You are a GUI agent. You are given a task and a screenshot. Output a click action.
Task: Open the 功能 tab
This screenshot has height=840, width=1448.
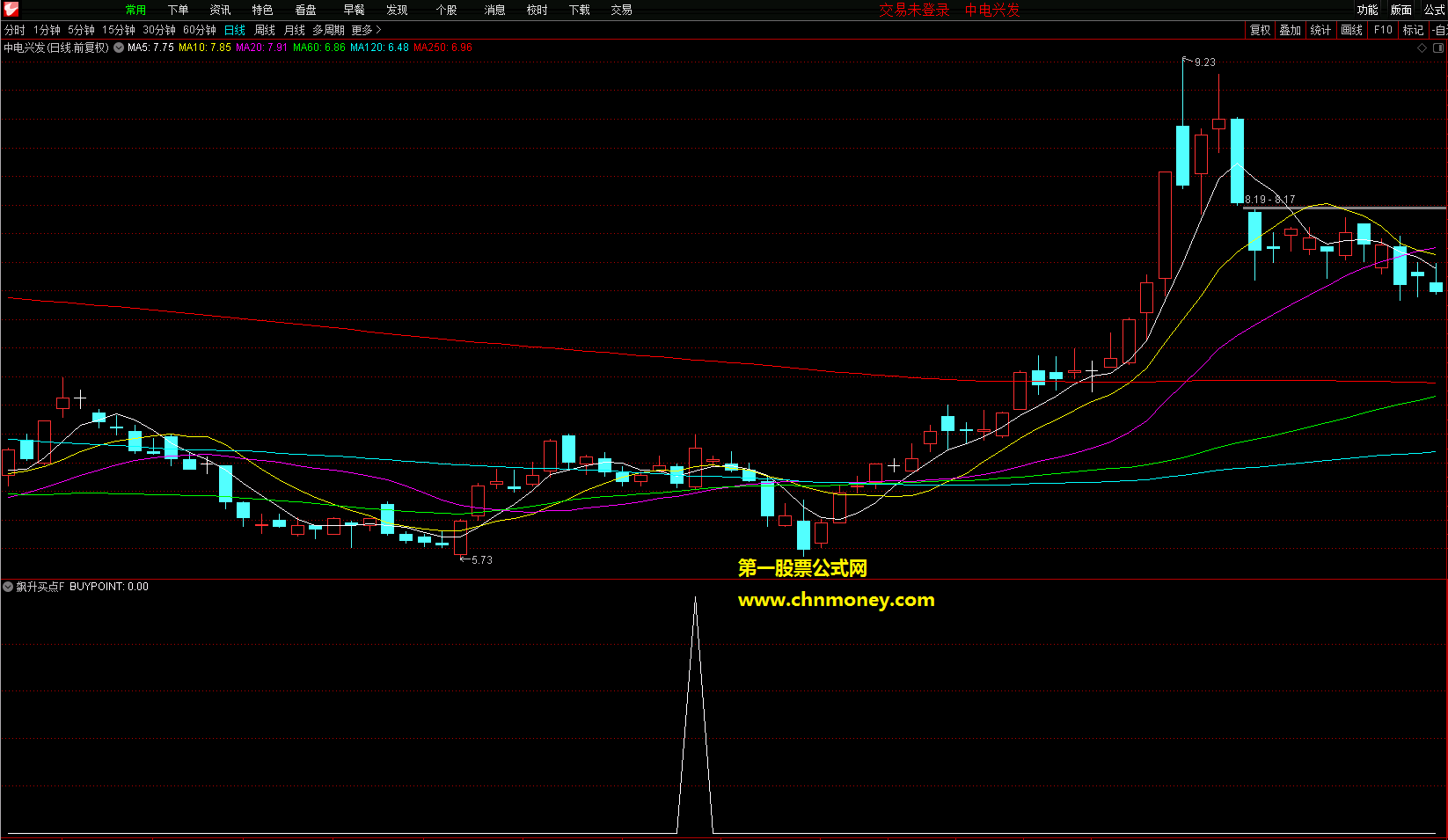(x=1367, y=10)
